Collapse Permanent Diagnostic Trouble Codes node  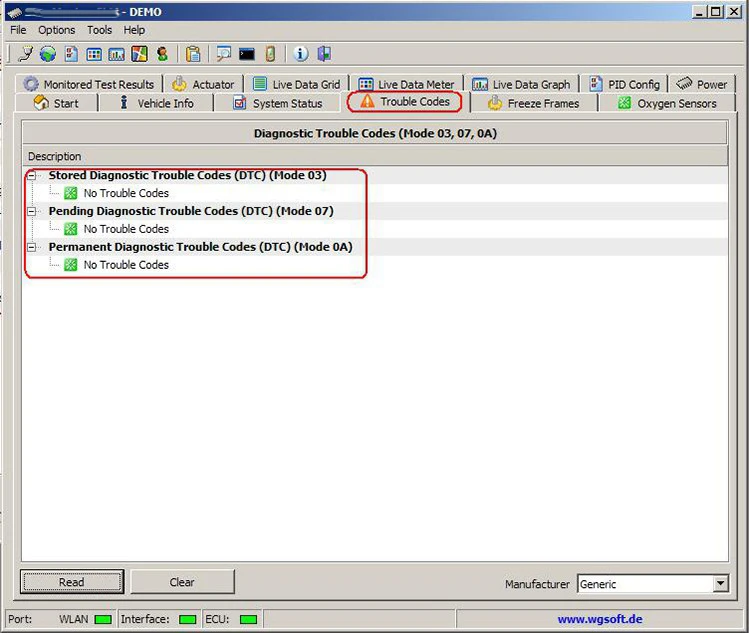[32, 247]
